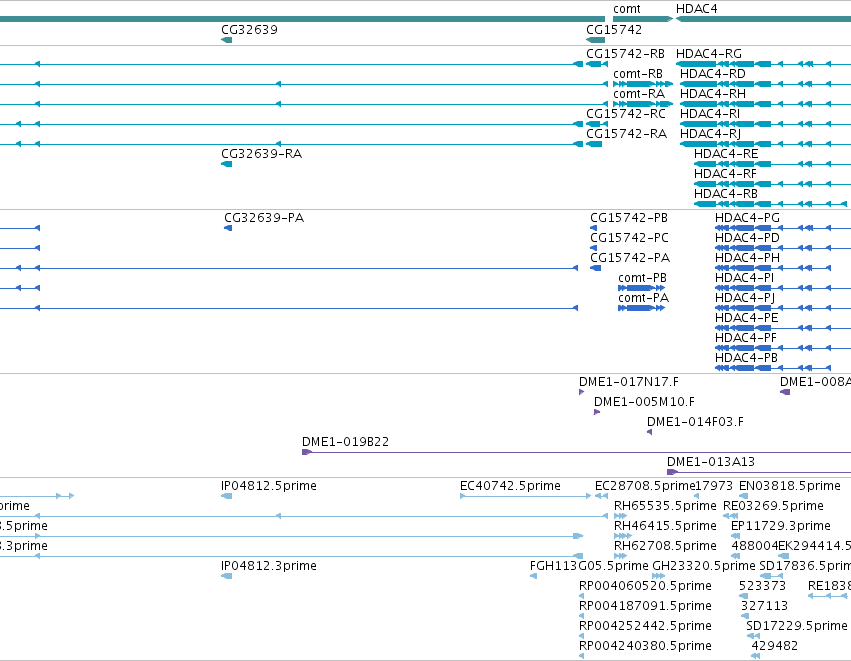Click transcript CG15742-RA
Screen dimensions: 851x661
(x=626, y=134)
